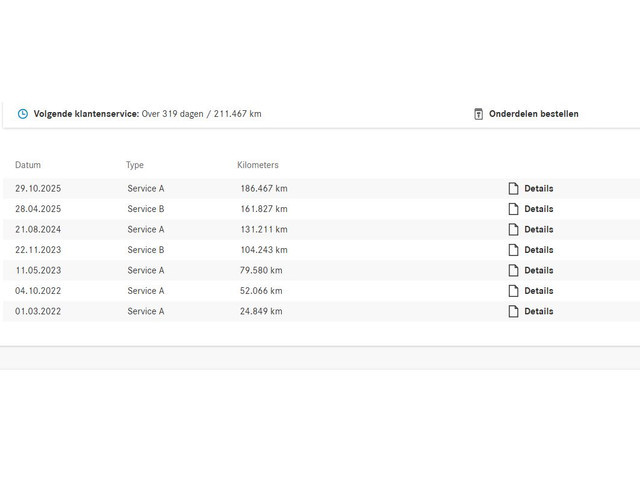Open Details for 79.580 km service
The height and width of the screenshot is (480, 640).
(x=538, y=270)
